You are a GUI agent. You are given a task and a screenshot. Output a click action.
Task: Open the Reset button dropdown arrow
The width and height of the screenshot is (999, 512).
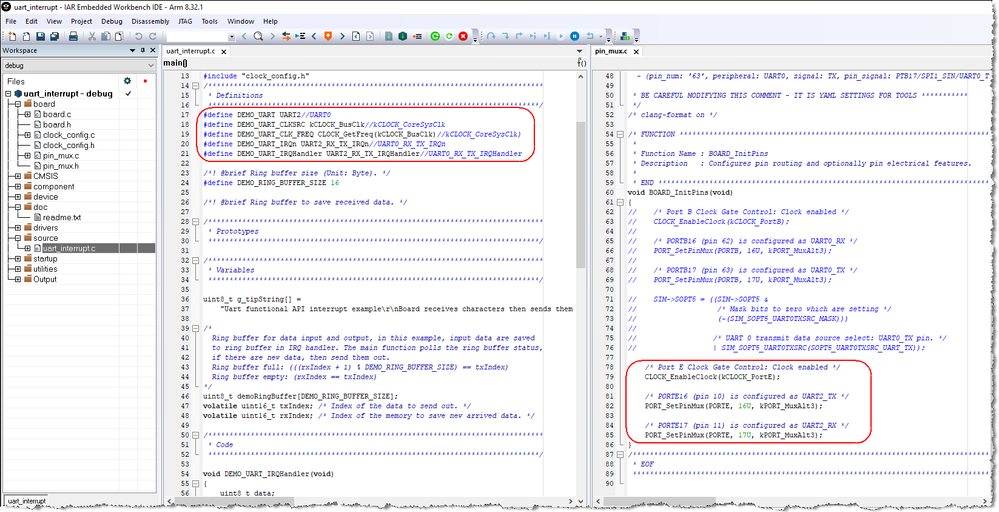(601, 36)
